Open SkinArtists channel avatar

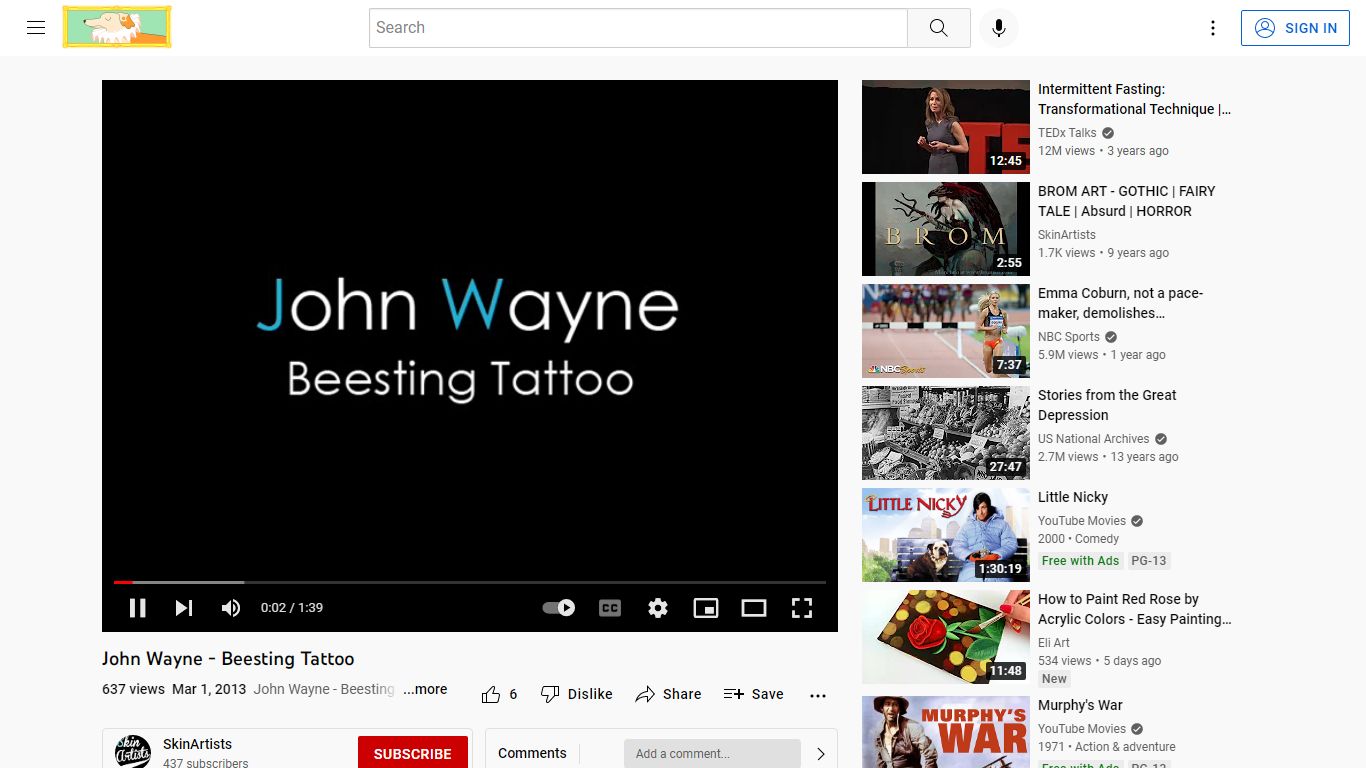point(133,752)
